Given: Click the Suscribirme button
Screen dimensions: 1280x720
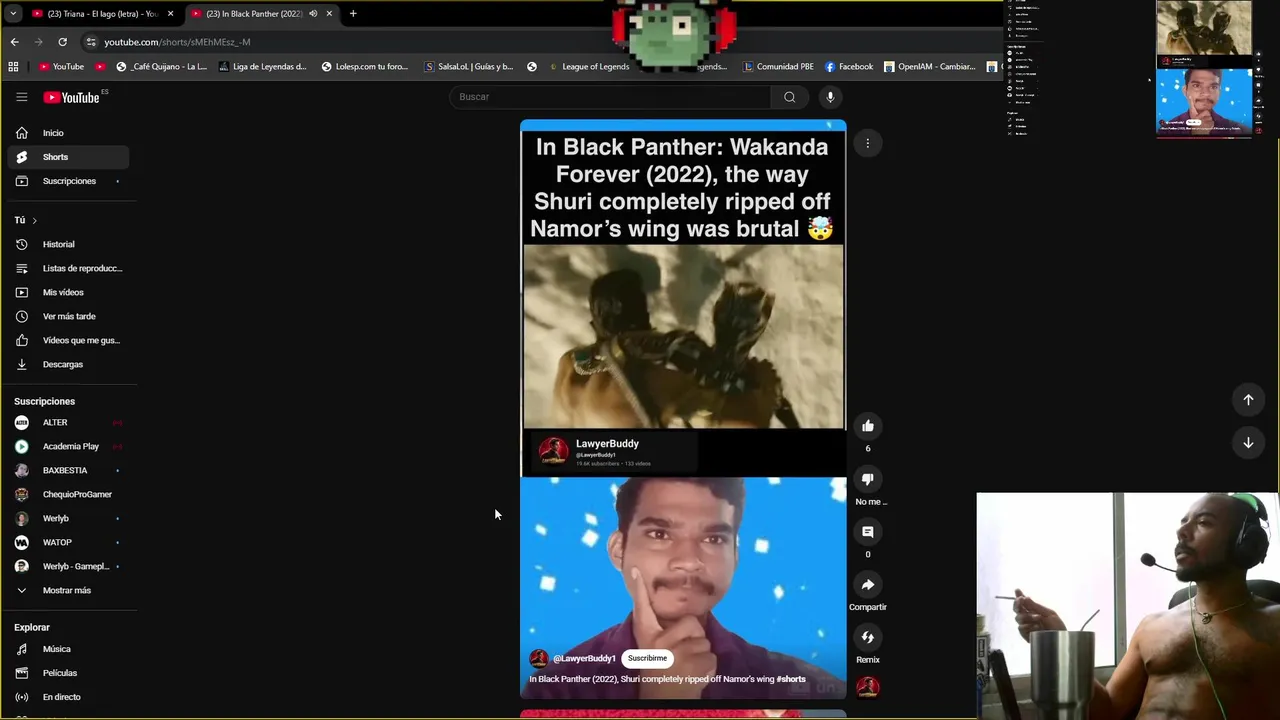Looking at the screenshot, I should pos(647,658).
